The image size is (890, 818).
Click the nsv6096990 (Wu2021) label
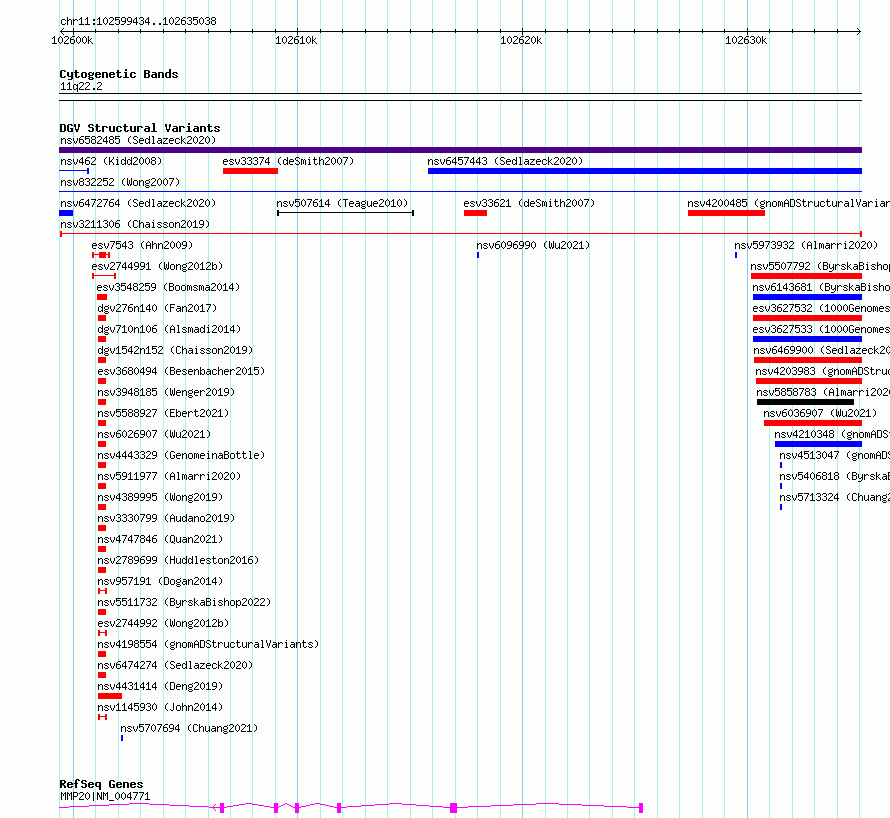pos(533,245)
